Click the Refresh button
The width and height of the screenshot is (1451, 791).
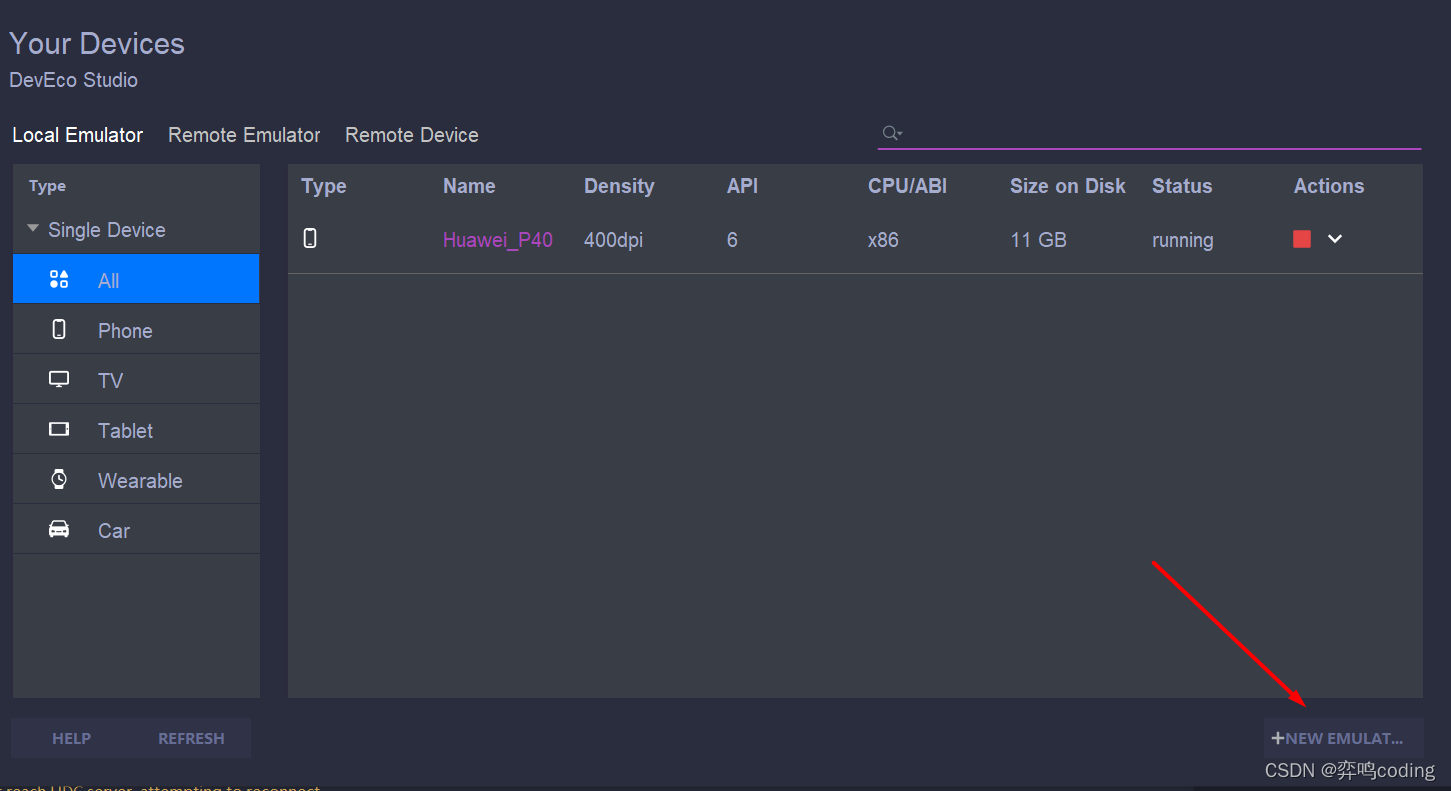[x=191, y=738]
